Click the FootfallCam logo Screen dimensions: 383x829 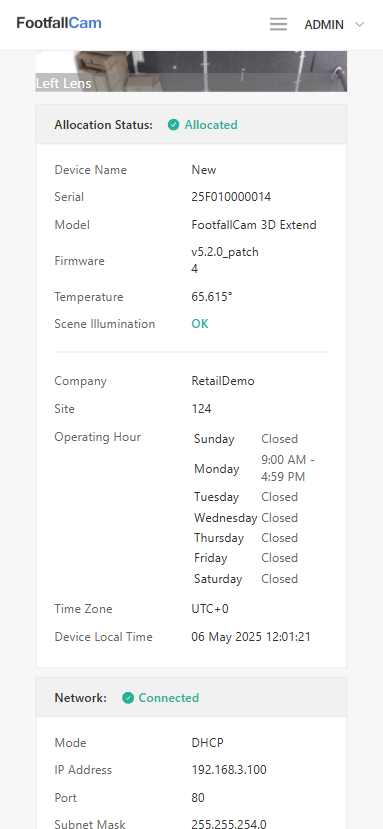pos(59,23)
